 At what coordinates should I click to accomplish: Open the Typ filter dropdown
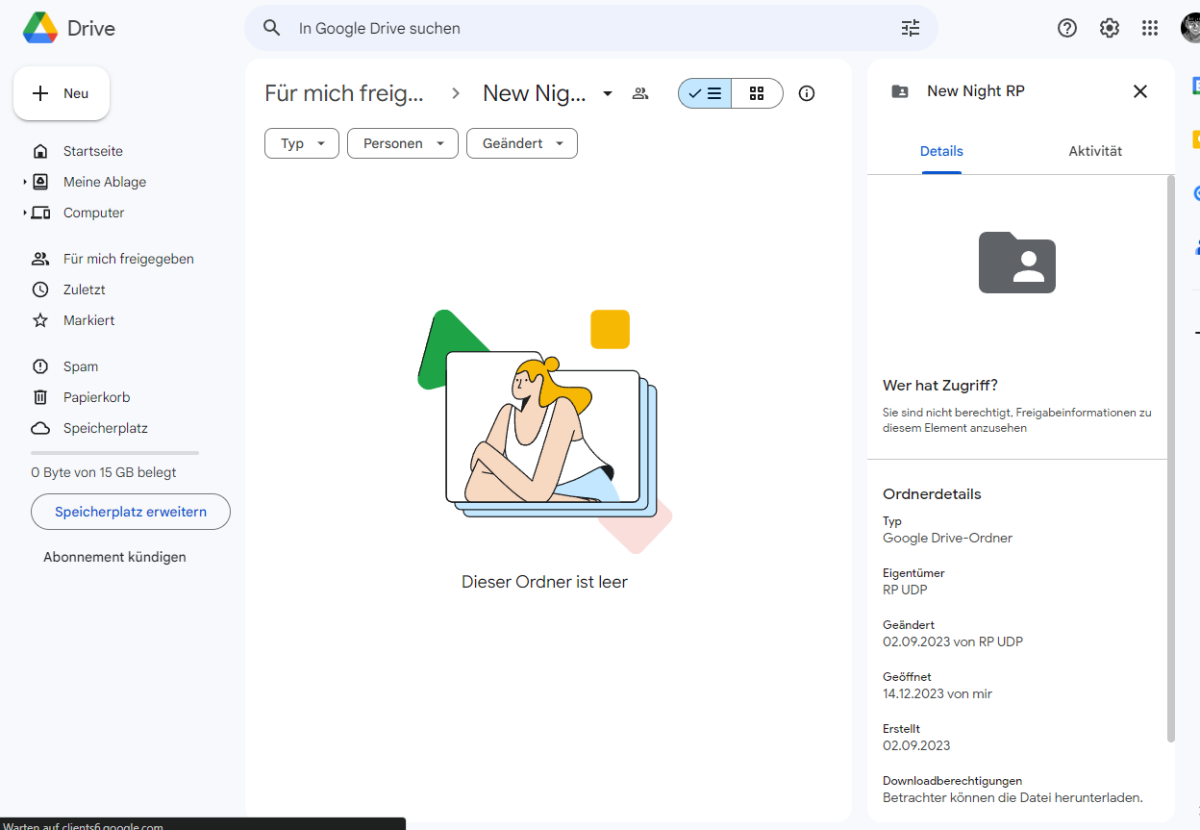click(301, 144)
